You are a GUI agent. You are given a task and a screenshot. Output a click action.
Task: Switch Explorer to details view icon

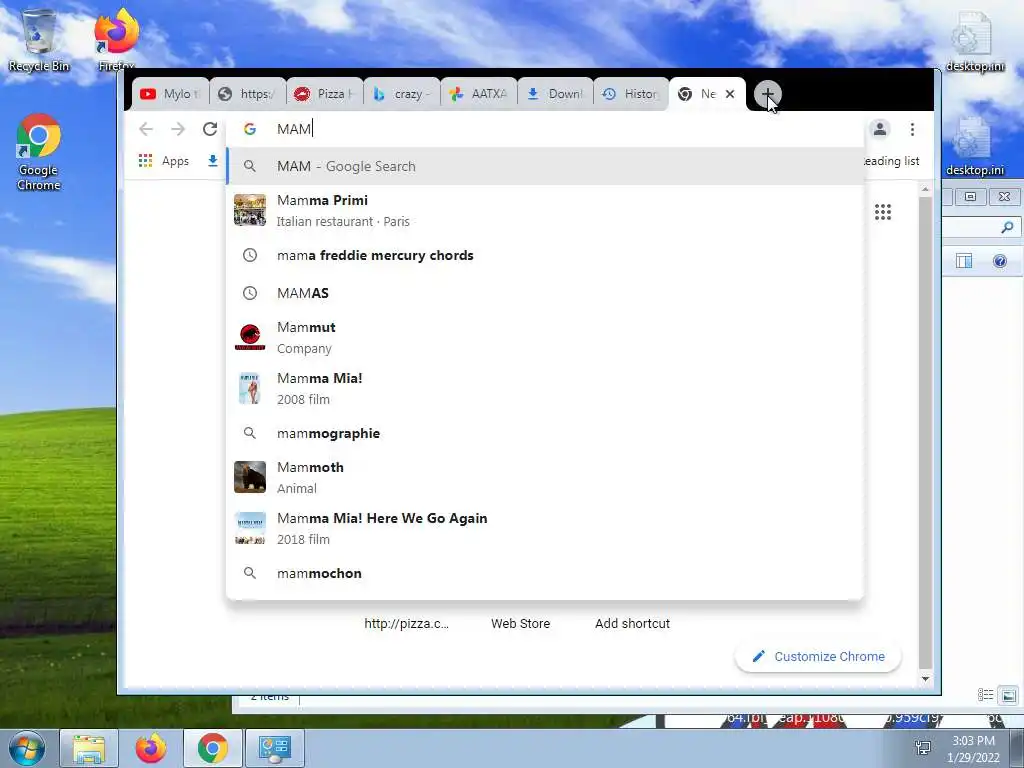pos(985,695)
